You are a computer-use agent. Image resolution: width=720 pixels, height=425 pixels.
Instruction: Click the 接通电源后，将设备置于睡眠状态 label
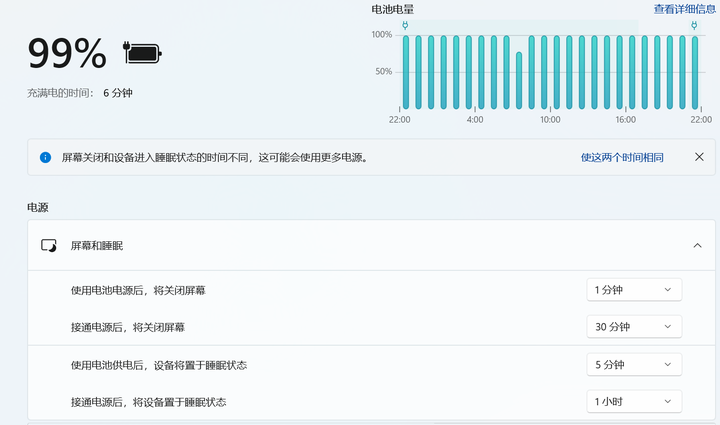click(x=148, y=402)
